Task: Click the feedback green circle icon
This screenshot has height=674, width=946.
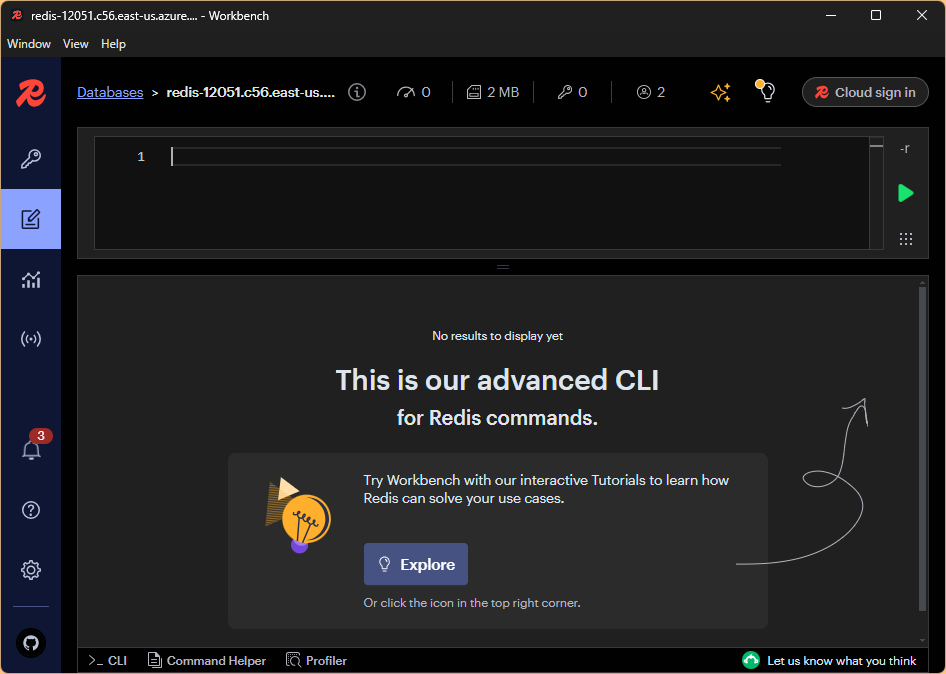Action: (x=751, y=661)
